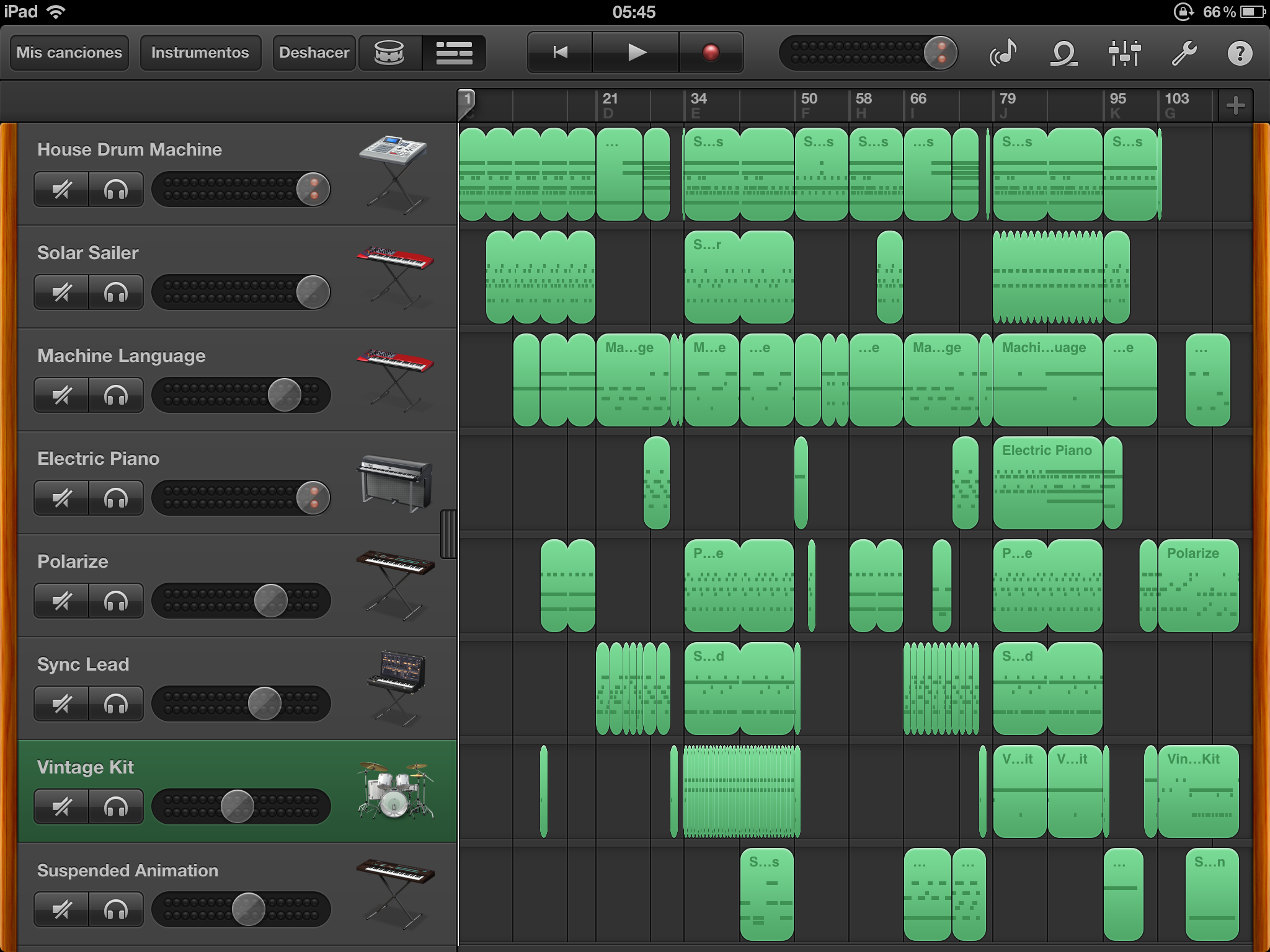Mute the Suspended Animation track

point(61,909)
